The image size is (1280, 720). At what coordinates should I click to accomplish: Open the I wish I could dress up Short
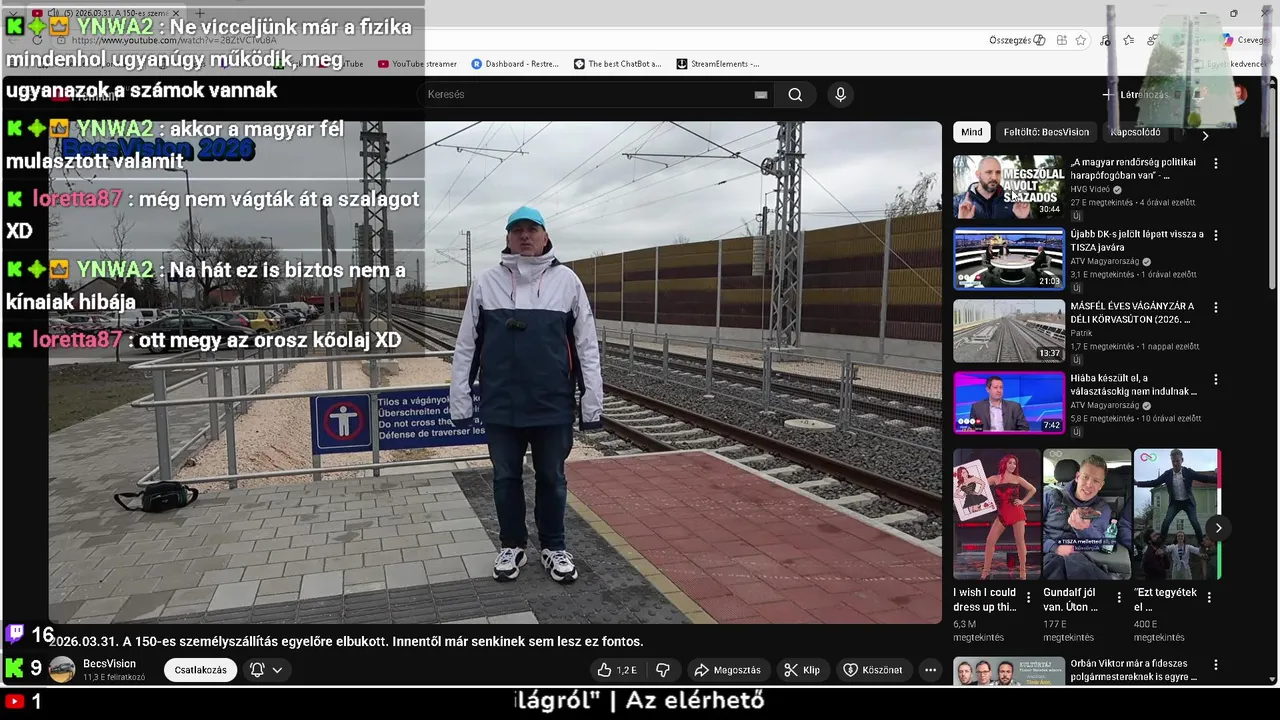point(997,514)
